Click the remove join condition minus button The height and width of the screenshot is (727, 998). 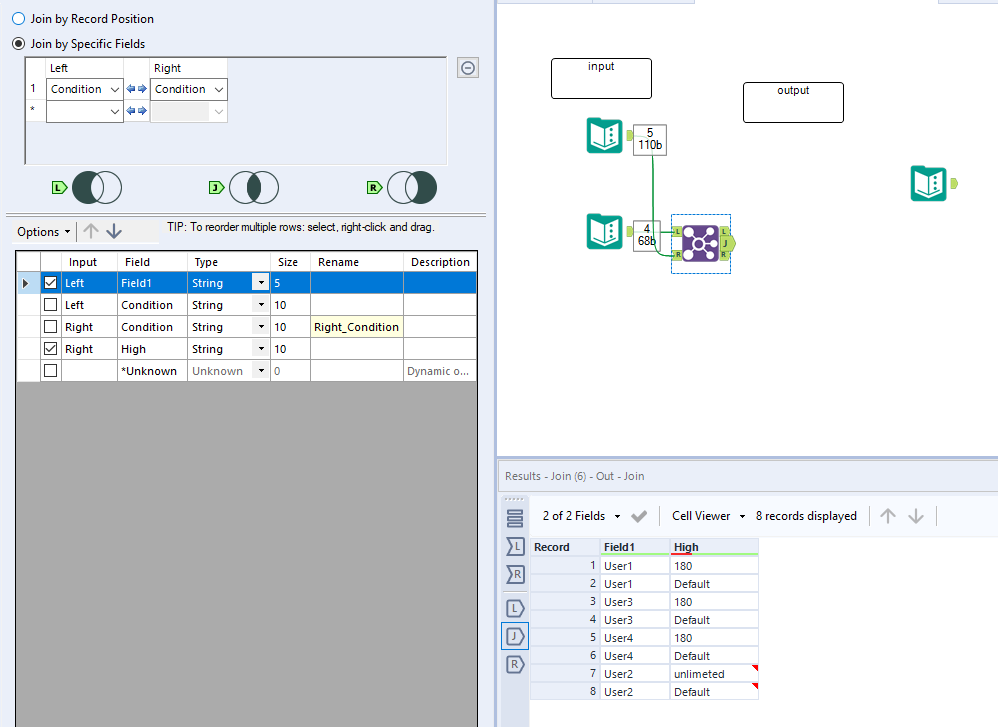click(467, 67)
